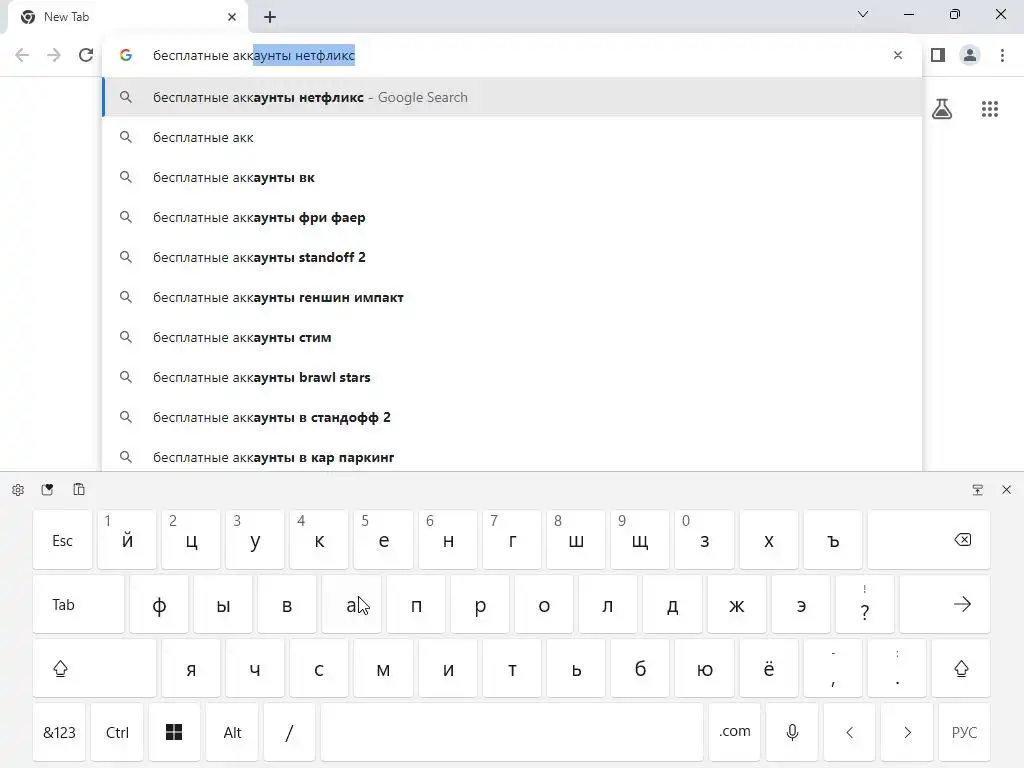
Task: Choose suggestion бесплатные аккаунты нетфликс
Action: click(x=513, y=97)
